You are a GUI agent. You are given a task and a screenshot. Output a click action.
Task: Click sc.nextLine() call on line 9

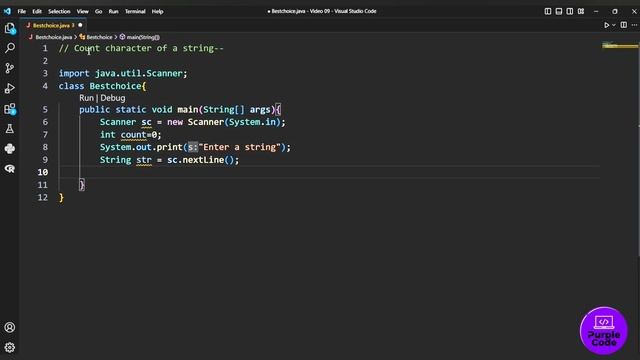click(200, 160)
